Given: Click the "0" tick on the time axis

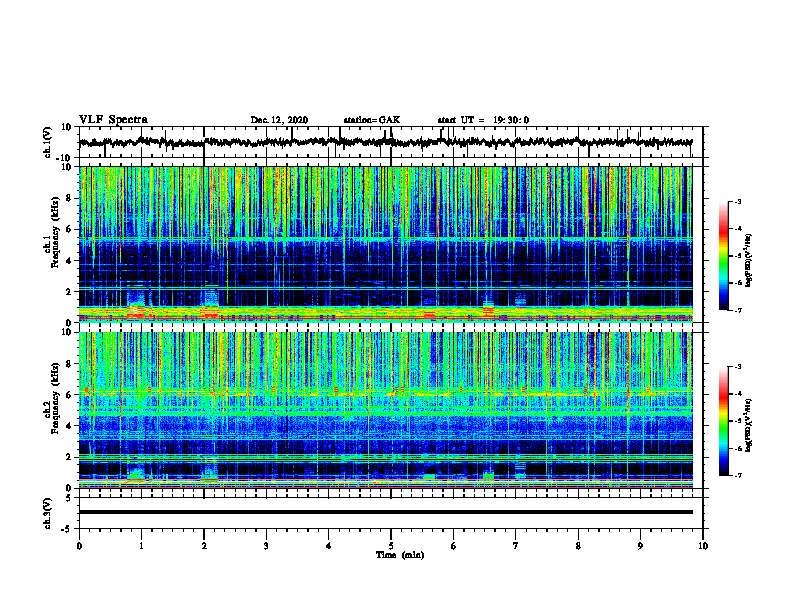Looking at the screenshot, I should (79, 546).
